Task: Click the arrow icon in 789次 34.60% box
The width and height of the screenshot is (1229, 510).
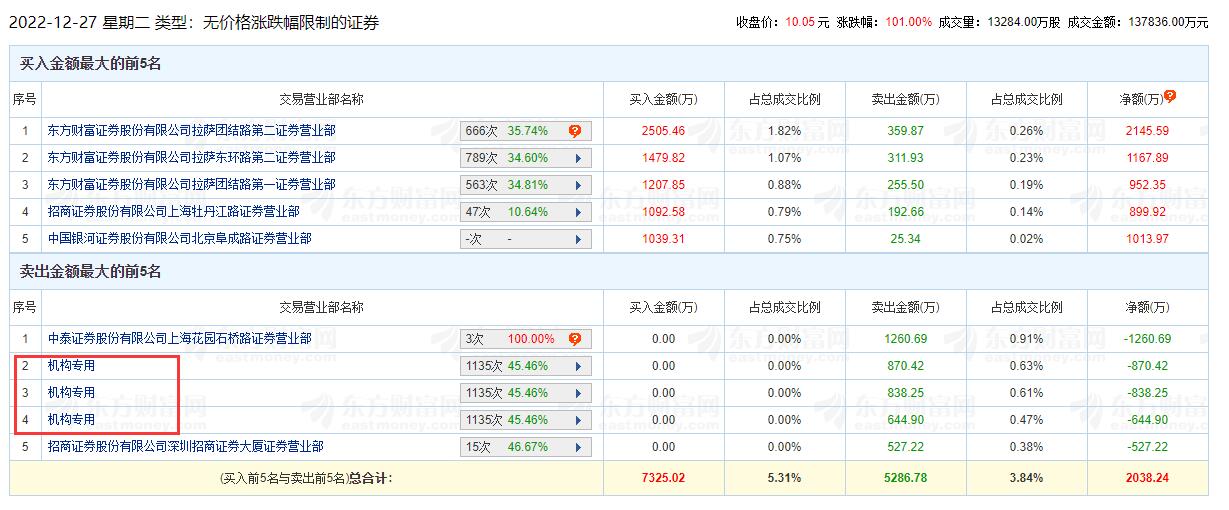Action: coord(577,158)
